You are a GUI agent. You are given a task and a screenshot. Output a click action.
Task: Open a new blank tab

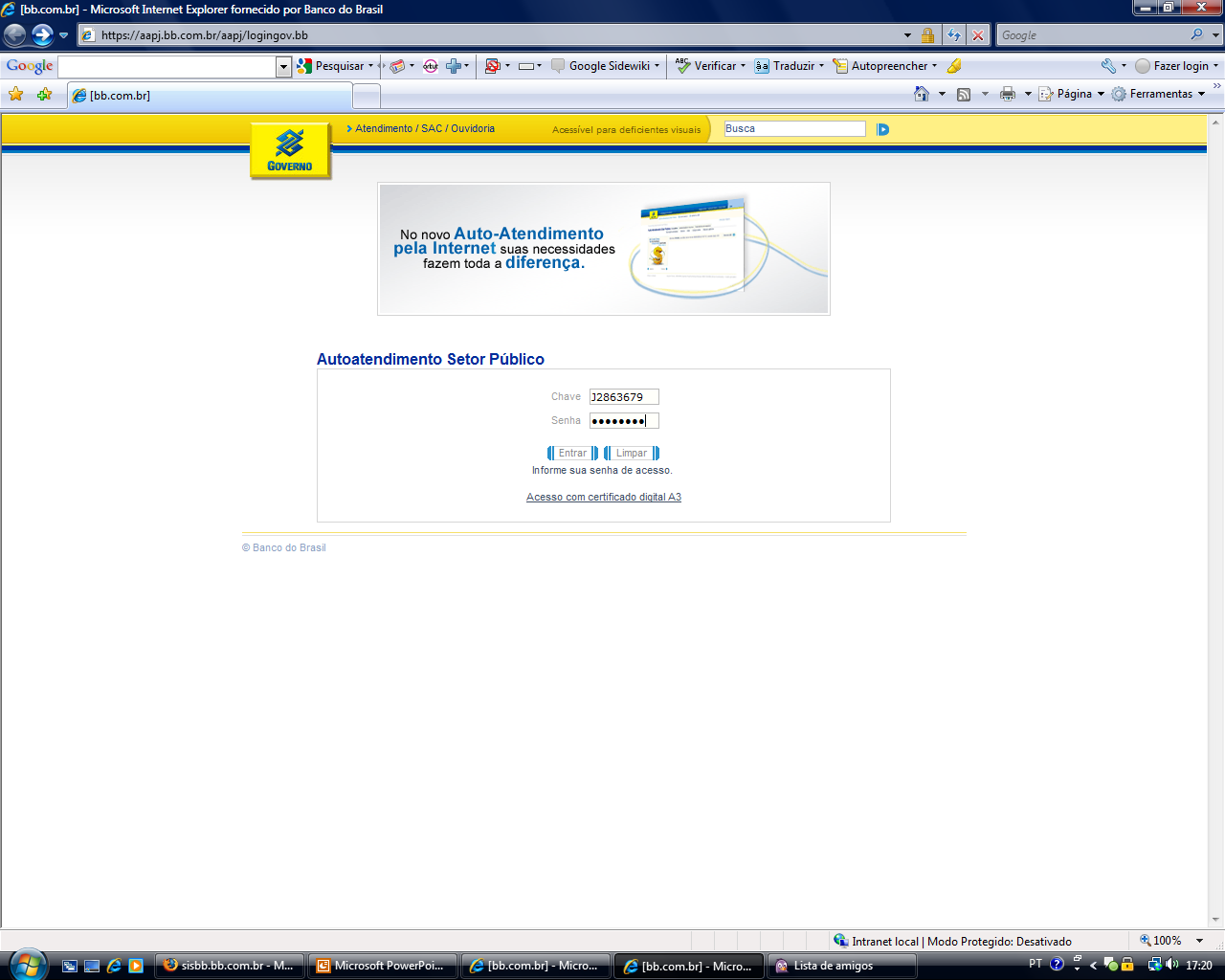[x=367, y=96]
